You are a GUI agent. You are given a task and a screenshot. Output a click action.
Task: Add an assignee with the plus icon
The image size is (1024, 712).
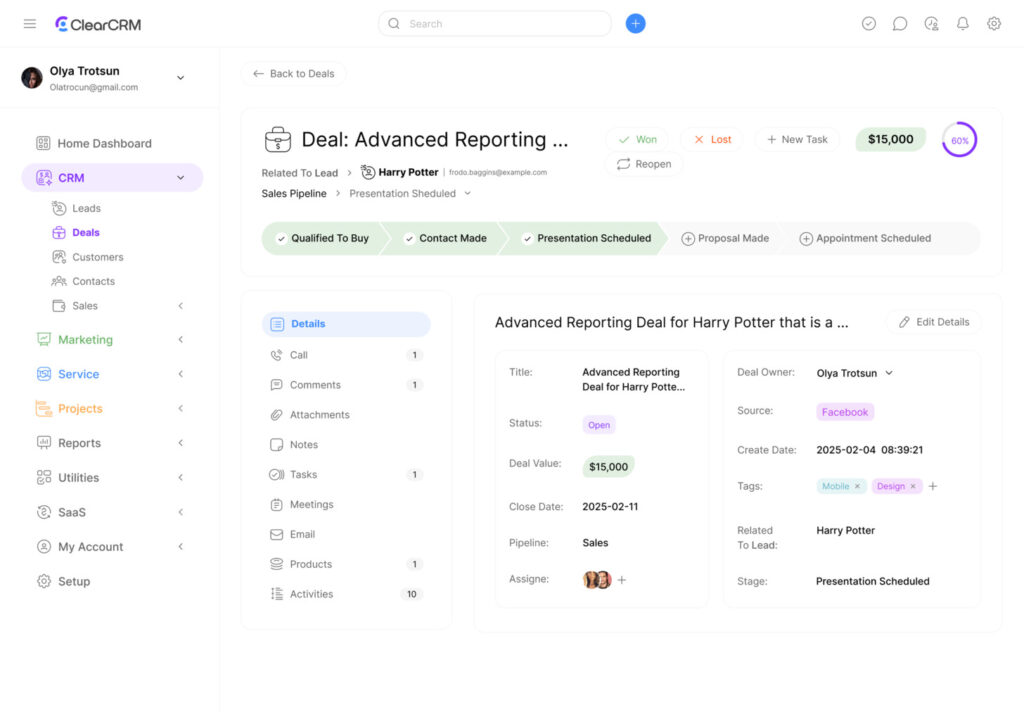point(621,580)
